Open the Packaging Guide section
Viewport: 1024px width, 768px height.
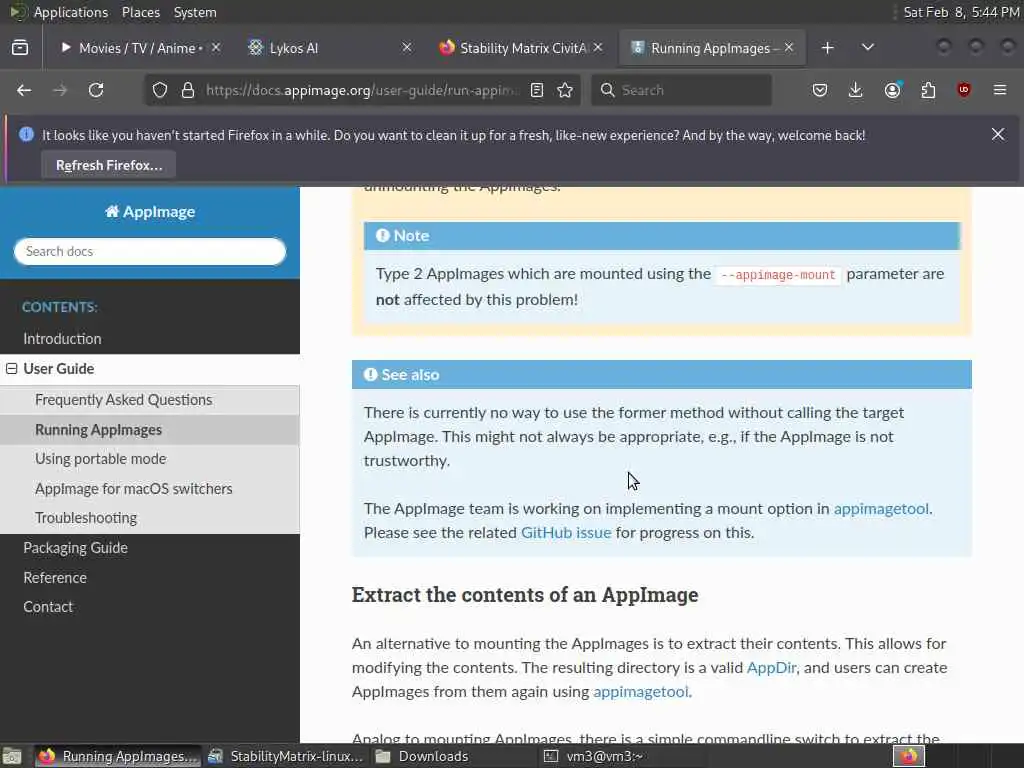pos(75,548)
